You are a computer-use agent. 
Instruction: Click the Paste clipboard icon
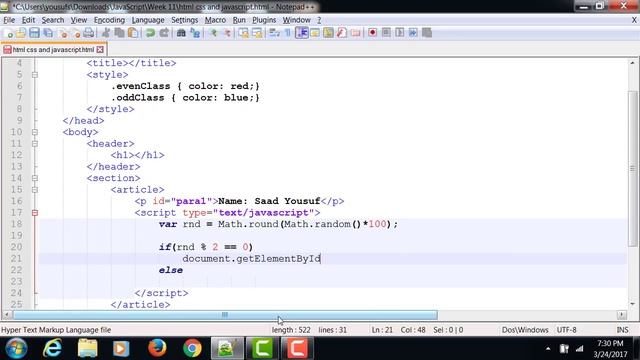click(133, 33)
